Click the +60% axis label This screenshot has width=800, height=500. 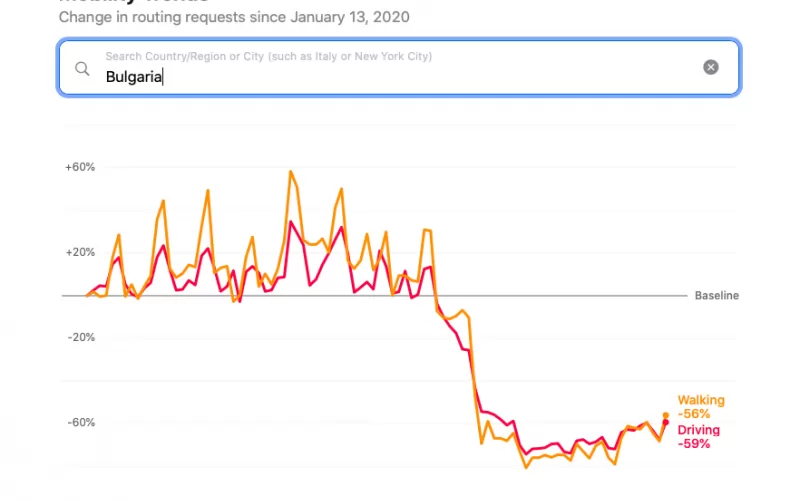click(x=80, y=167)
